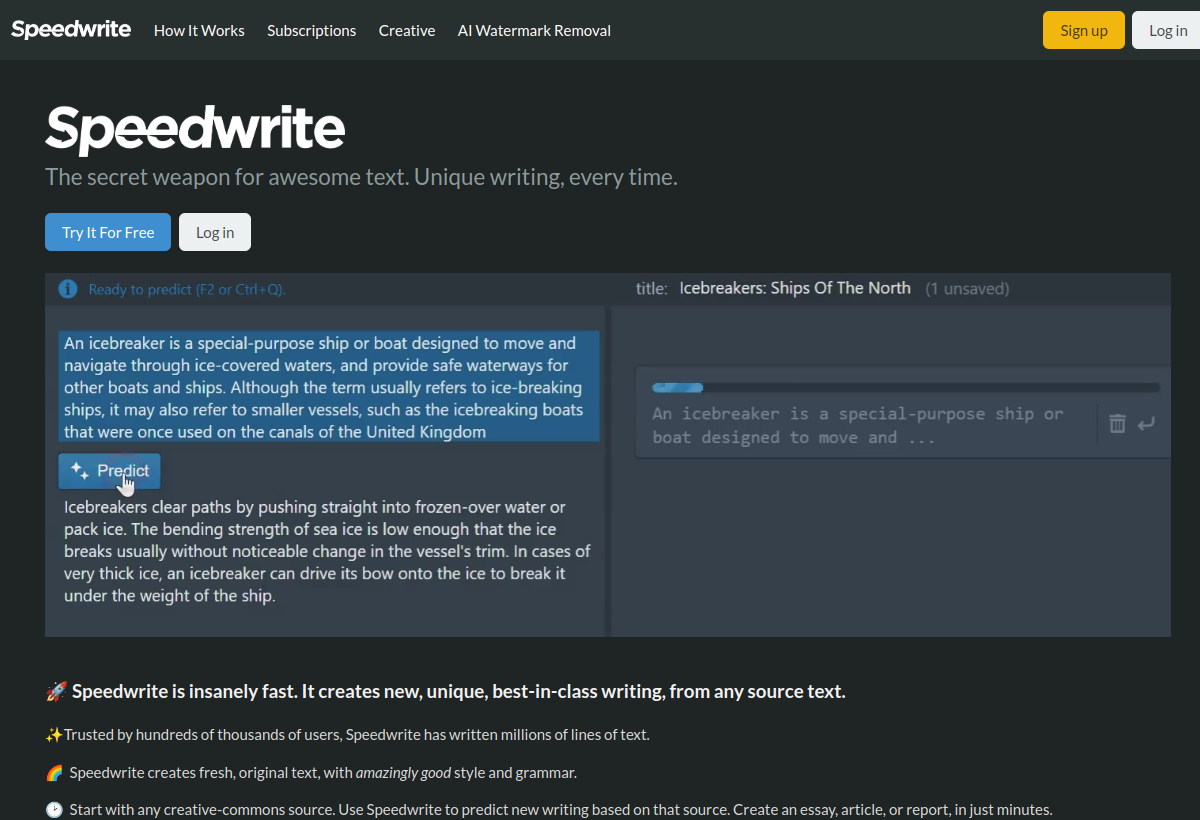Click Log in next to Try It For Free

215,232
